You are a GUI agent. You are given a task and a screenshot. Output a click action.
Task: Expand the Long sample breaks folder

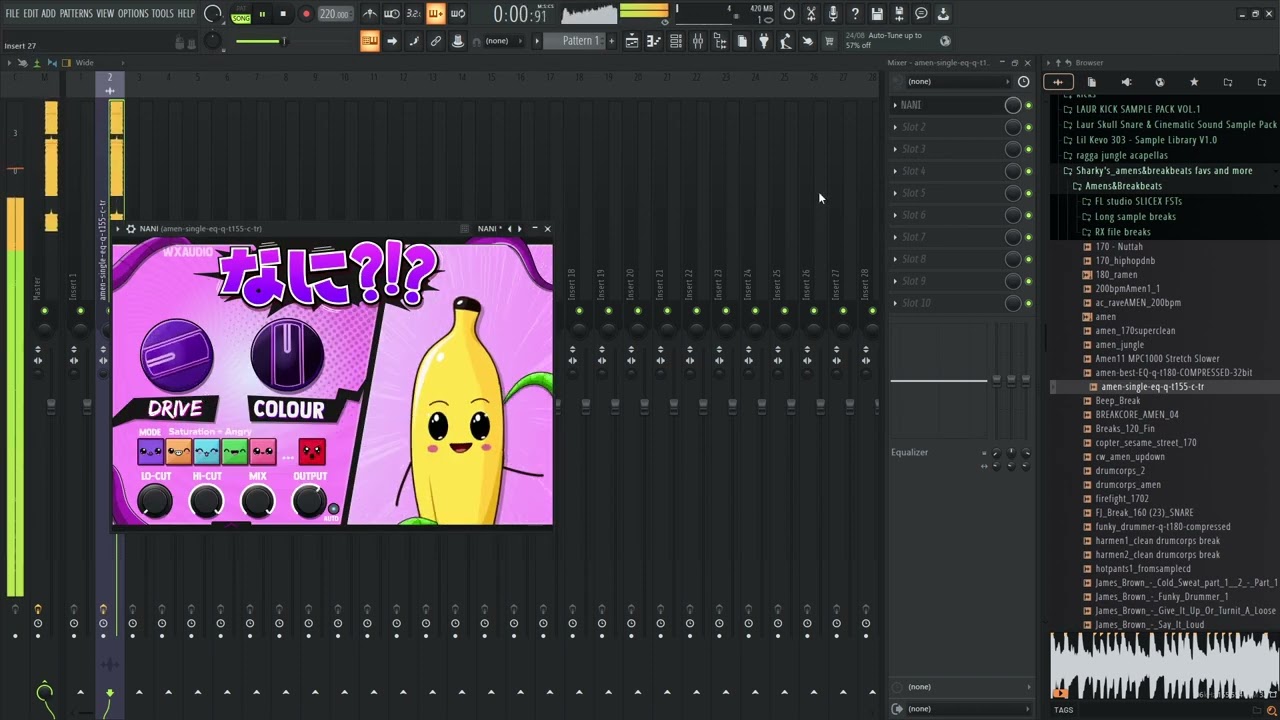coord(1129,217)
